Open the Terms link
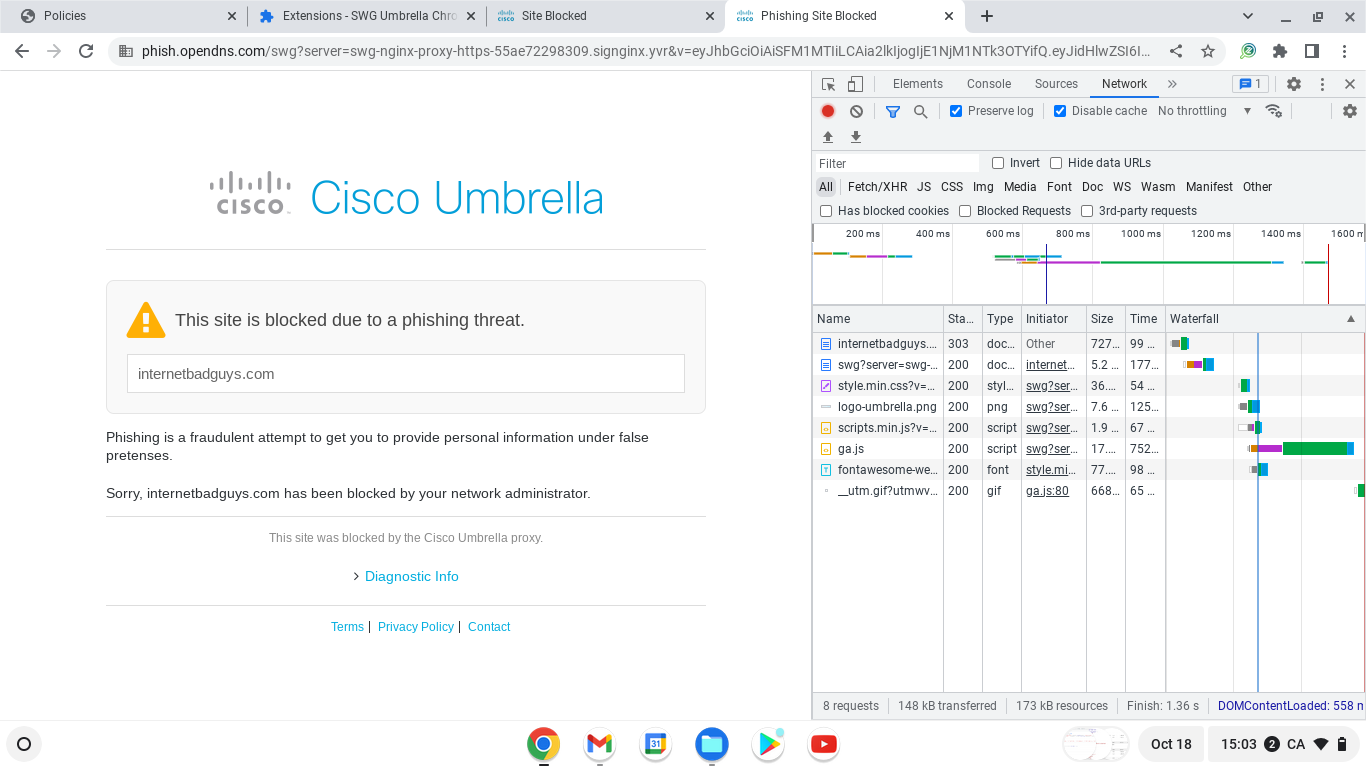Screen dimensions: 1366x768 tap(347, 627)
